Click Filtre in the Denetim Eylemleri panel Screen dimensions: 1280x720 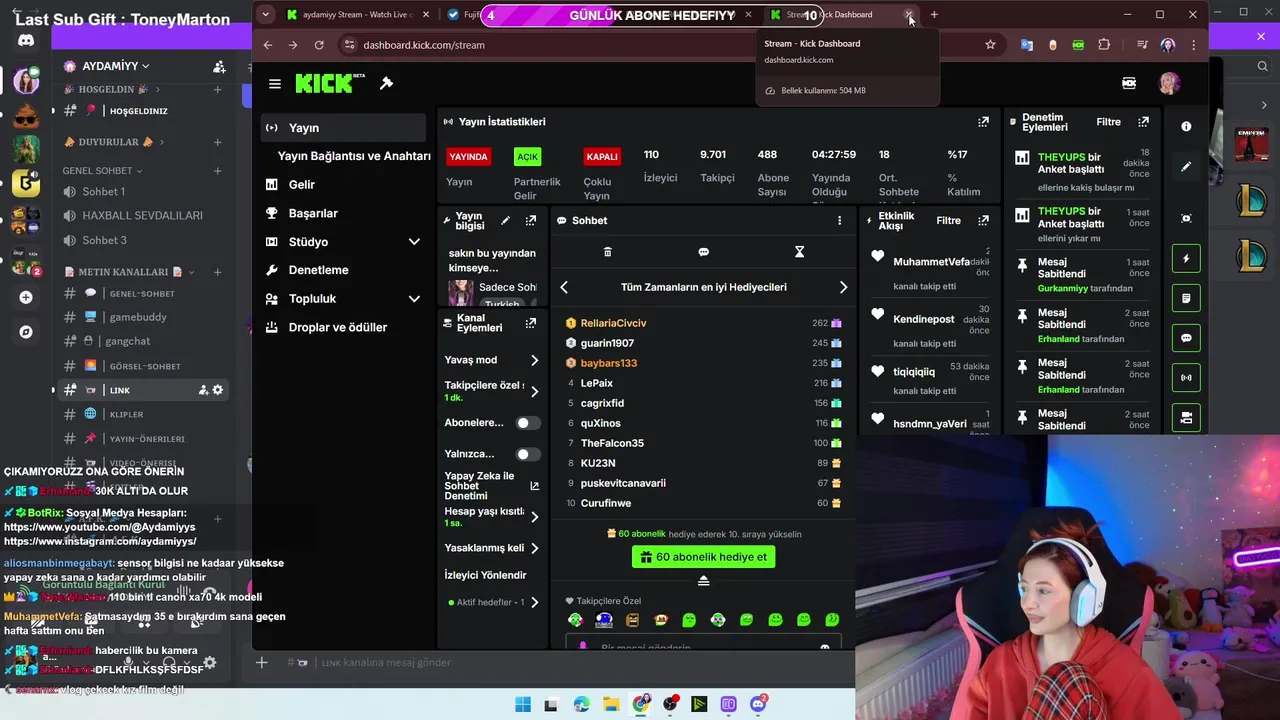pos(1108,122)
